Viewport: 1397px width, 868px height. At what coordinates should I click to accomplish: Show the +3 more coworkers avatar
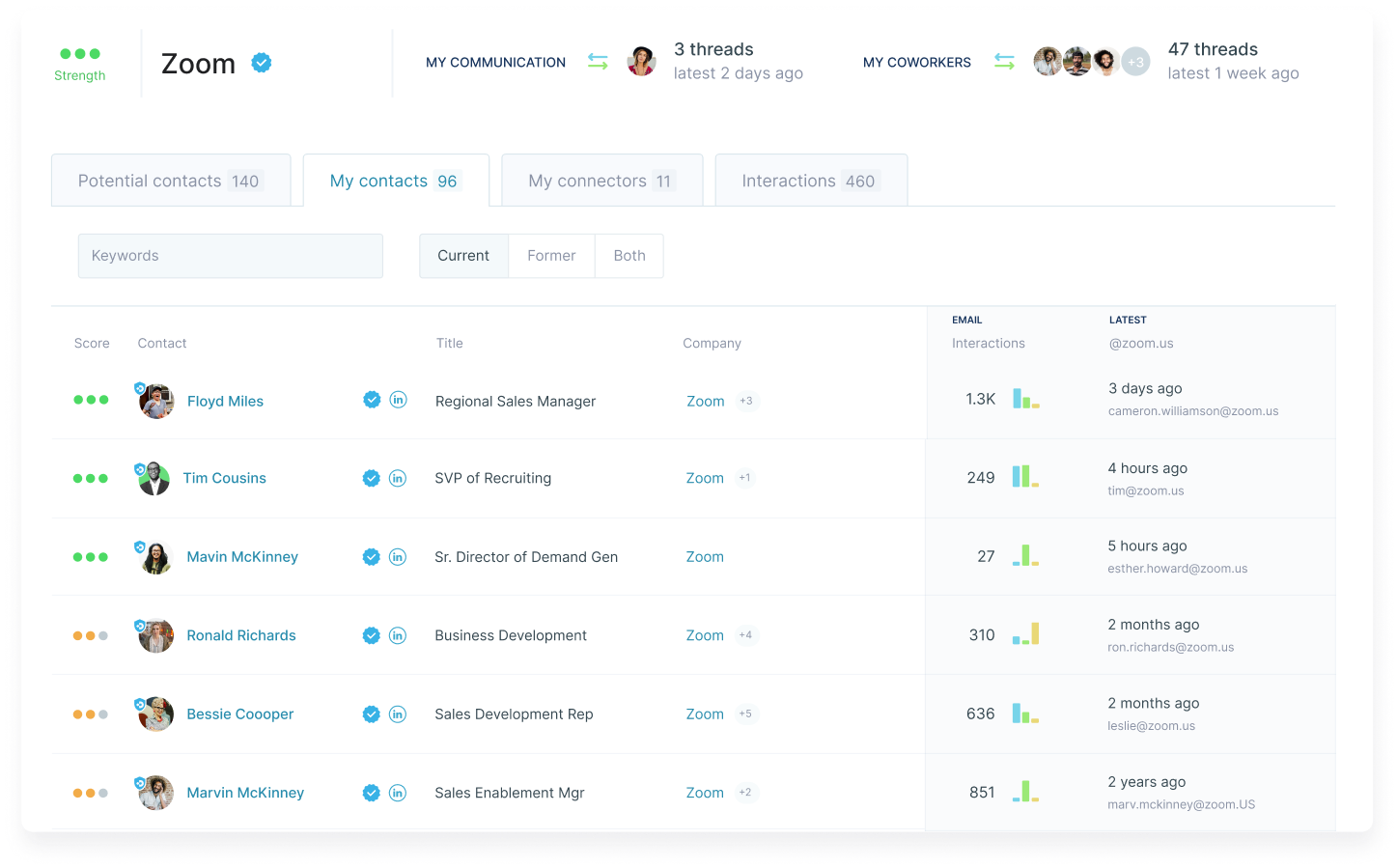coord(1136,62)
